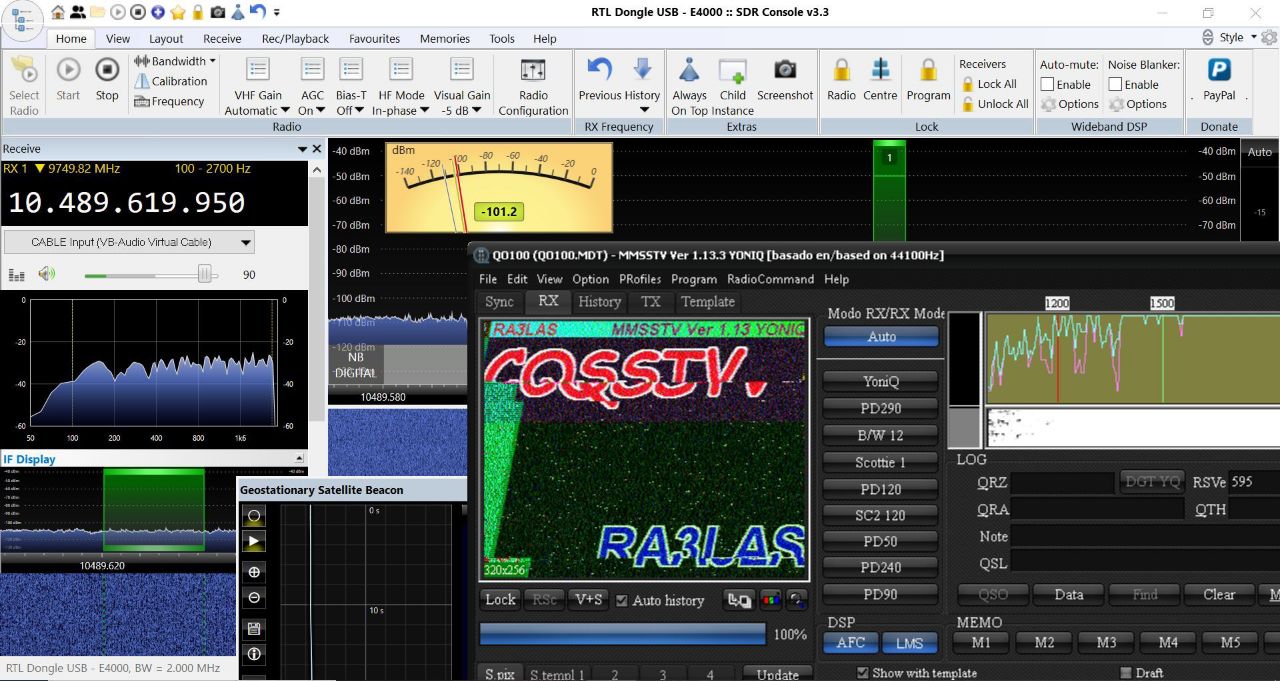Click info icon in Satellite Beacon panel
This screenshot has width=1280, height=681.
pos(254,654)
